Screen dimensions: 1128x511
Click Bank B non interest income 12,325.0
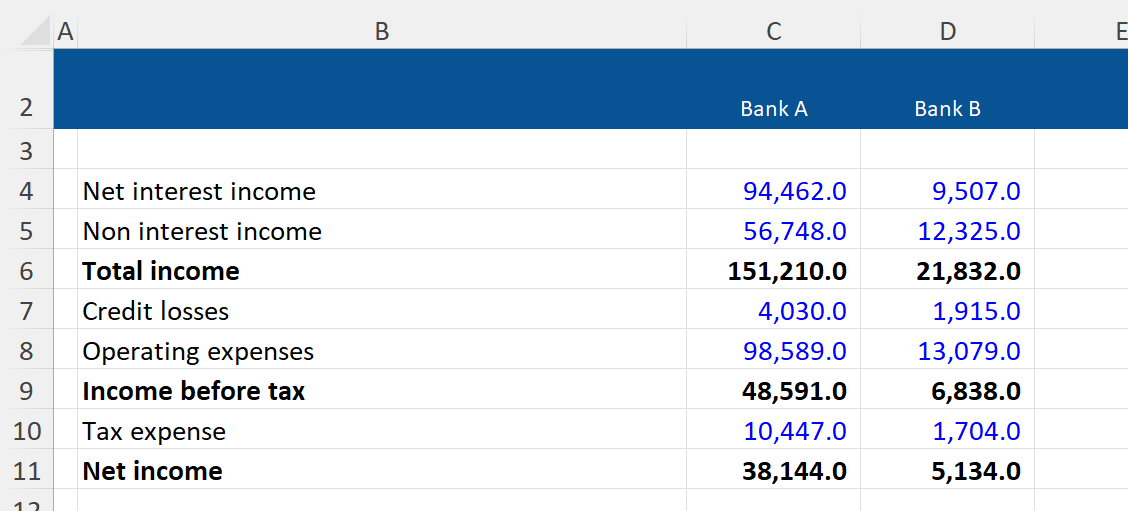(968, 231)
